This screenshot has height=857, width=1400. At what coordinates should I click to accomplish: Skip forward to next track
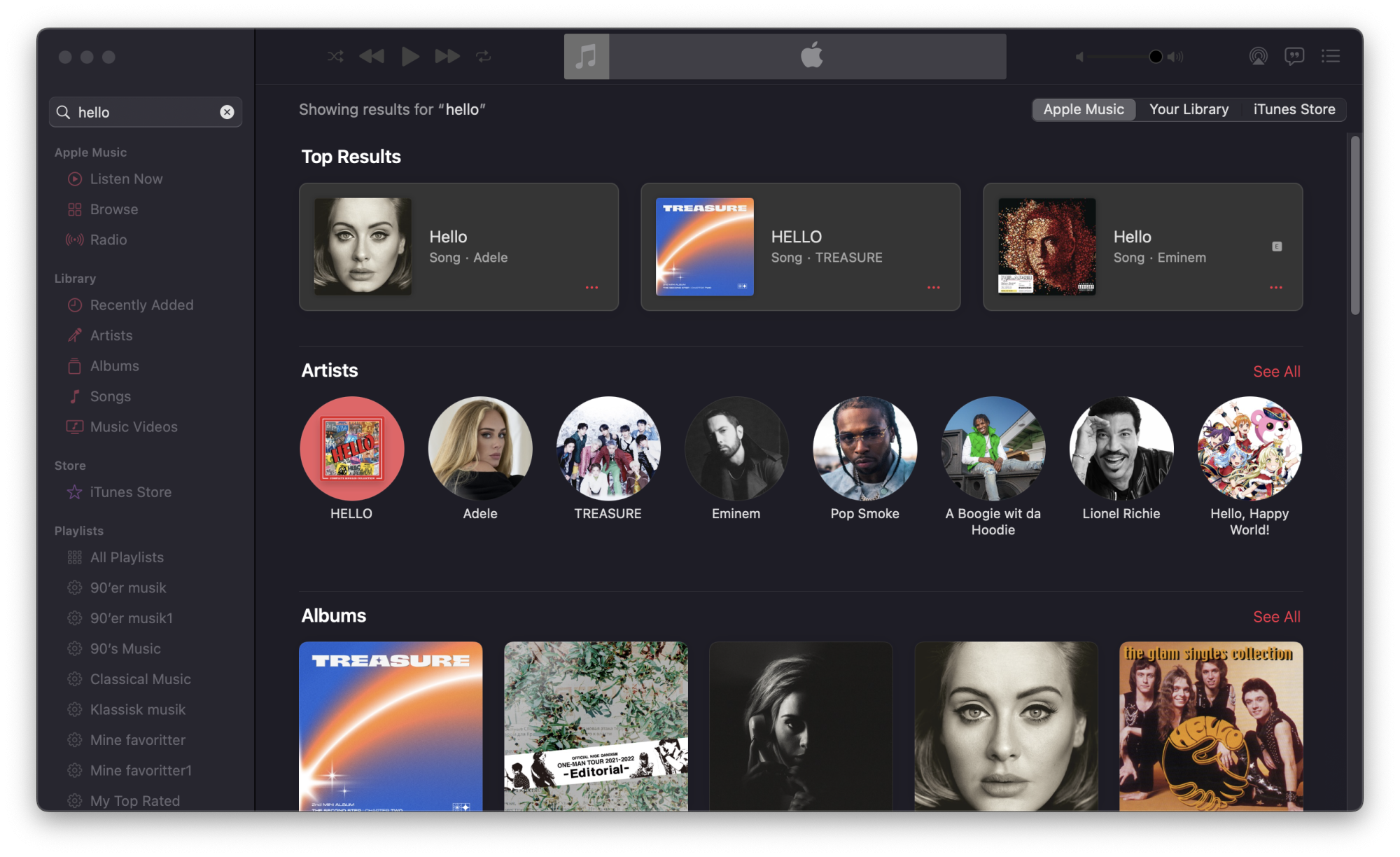click(447, 56)
